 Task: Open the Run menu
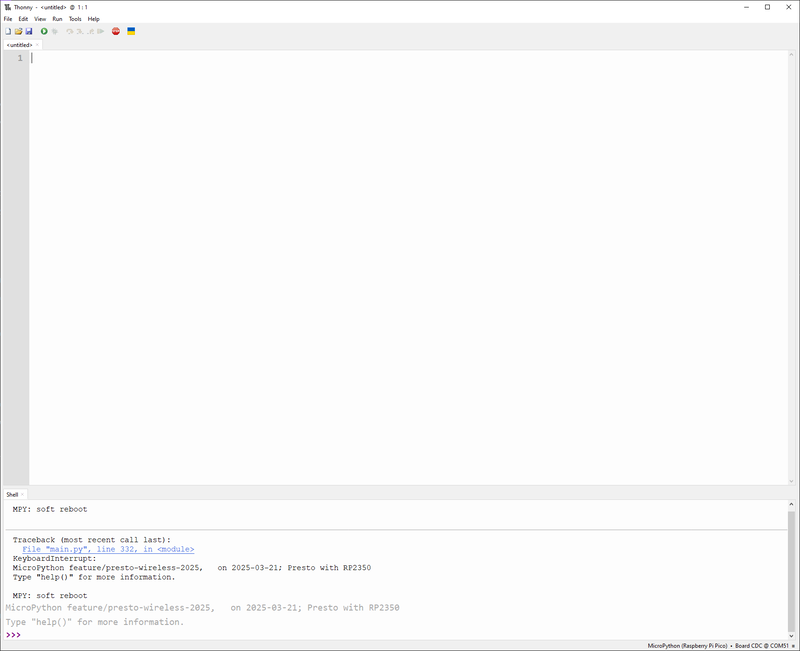(57, 19)
